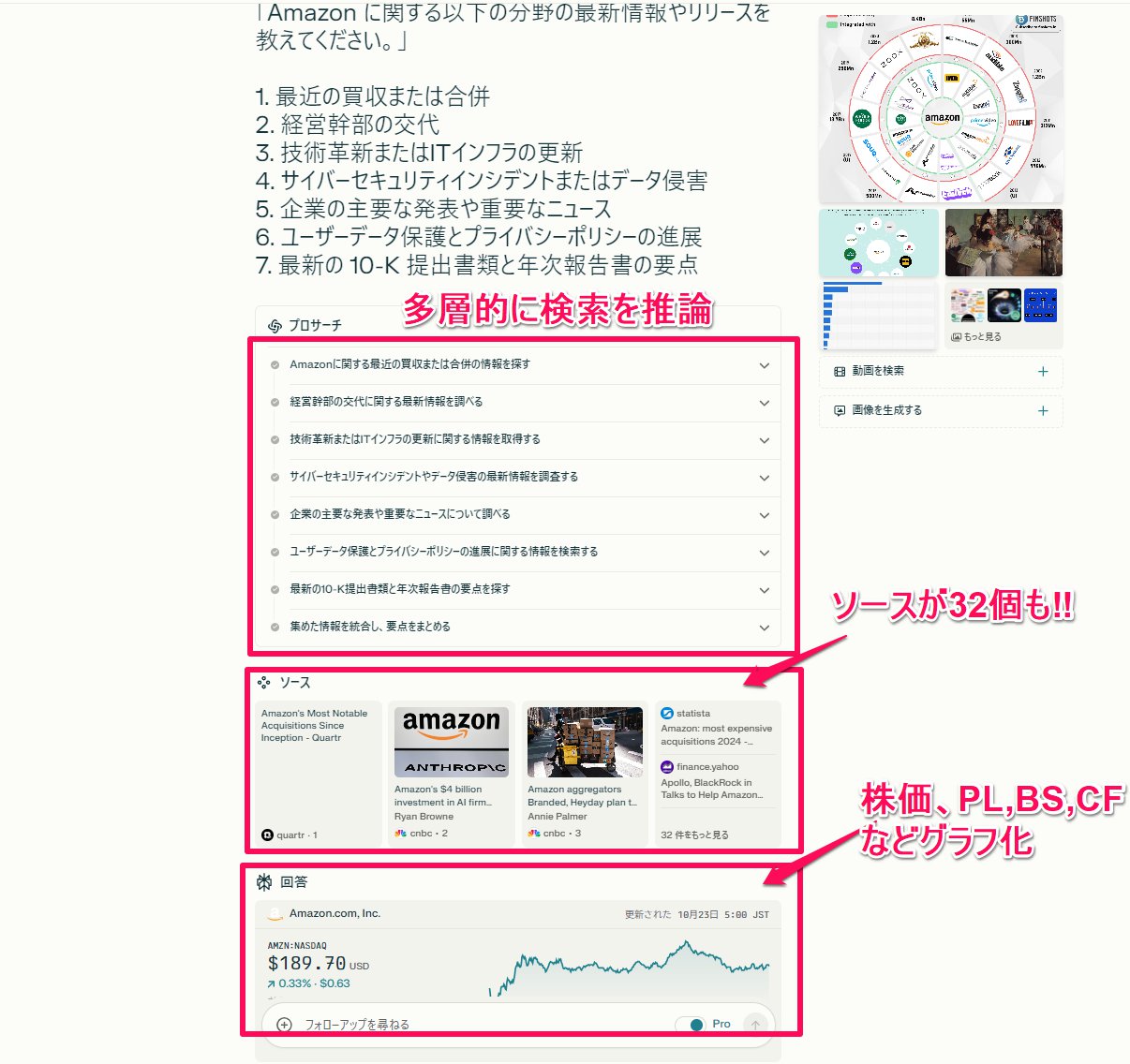Click the plus icon beside generate image
Viewport: 1130px width, 1064px height.
(x=1043, y=411)
